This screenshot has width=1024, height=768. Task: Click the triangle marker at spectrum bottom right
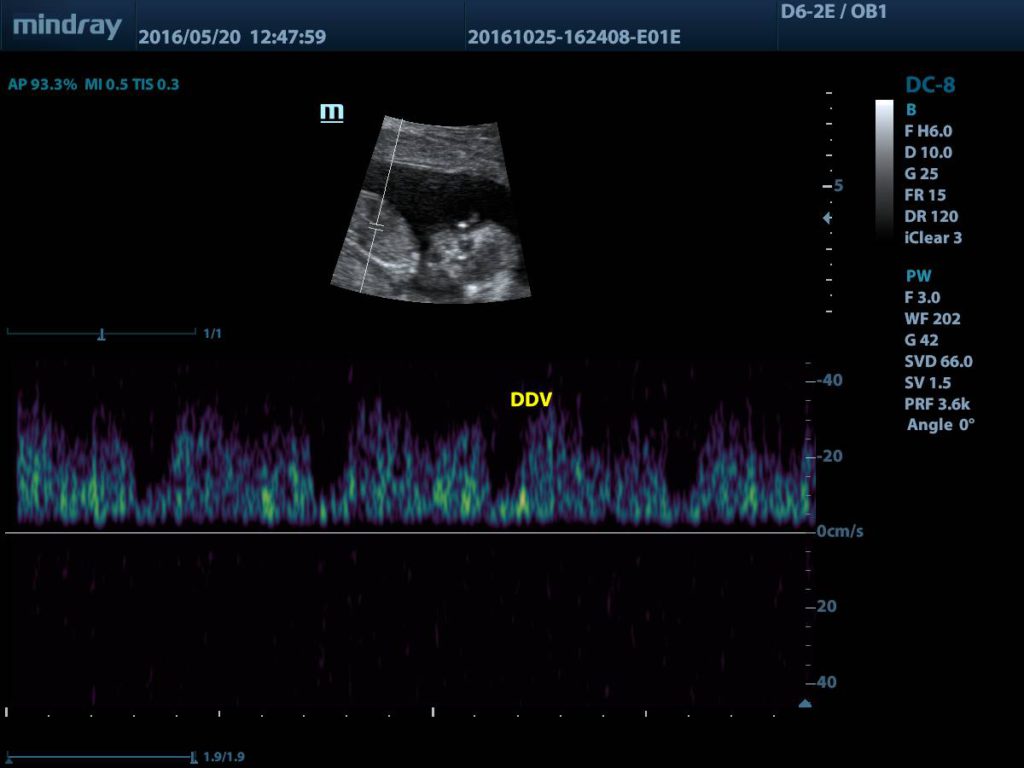tap(804, 704)
